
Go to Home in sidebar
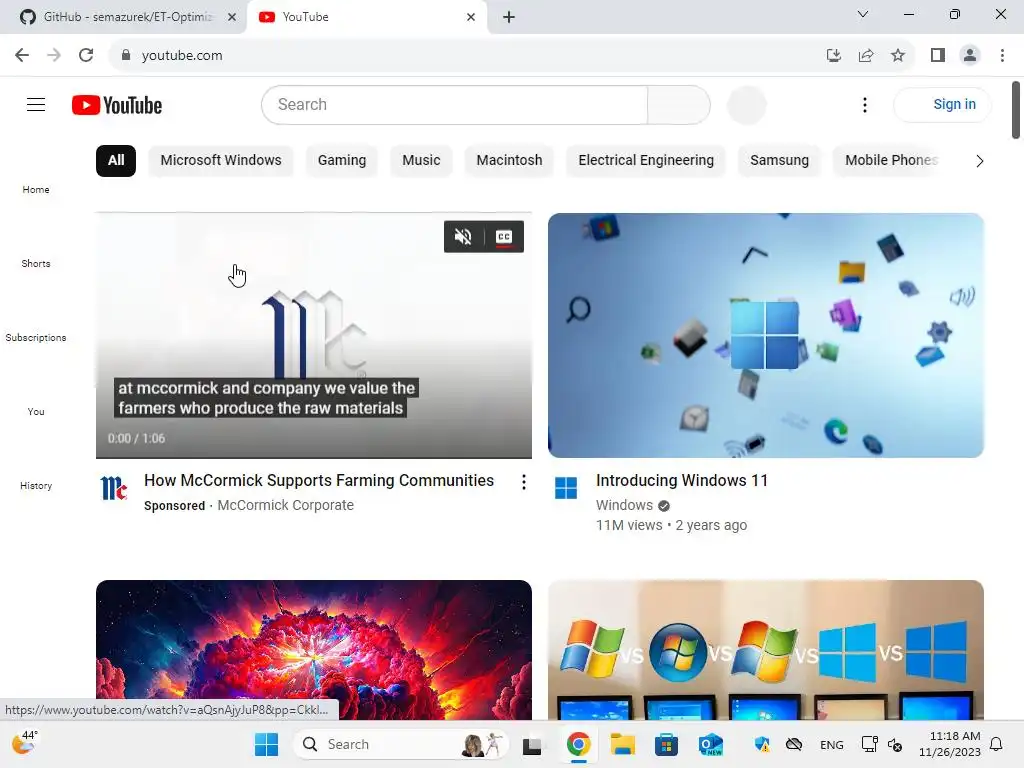click(36, 189)
